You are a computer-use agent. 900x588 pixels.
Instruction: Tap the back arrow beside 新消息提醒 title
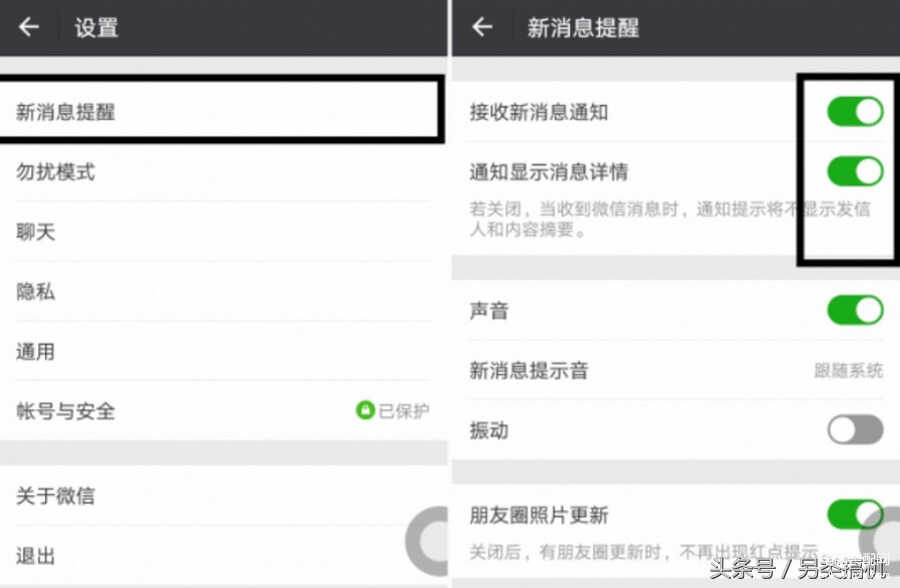(x=482, y=27)
